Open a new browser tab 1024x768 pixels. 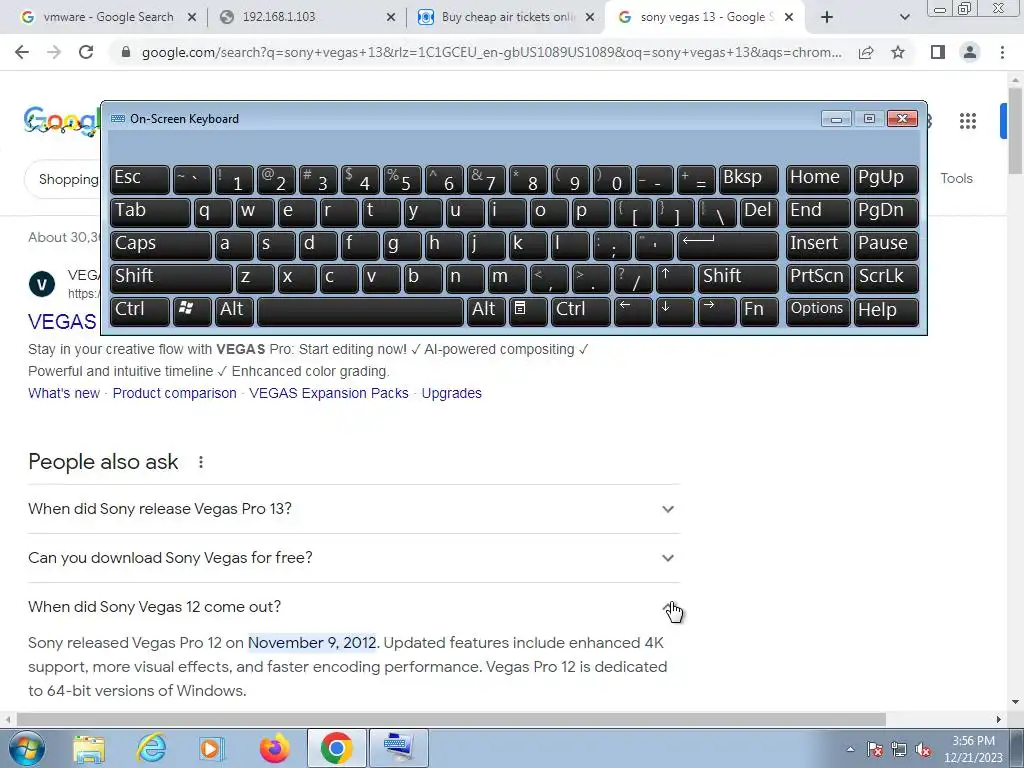pos(827,17)
